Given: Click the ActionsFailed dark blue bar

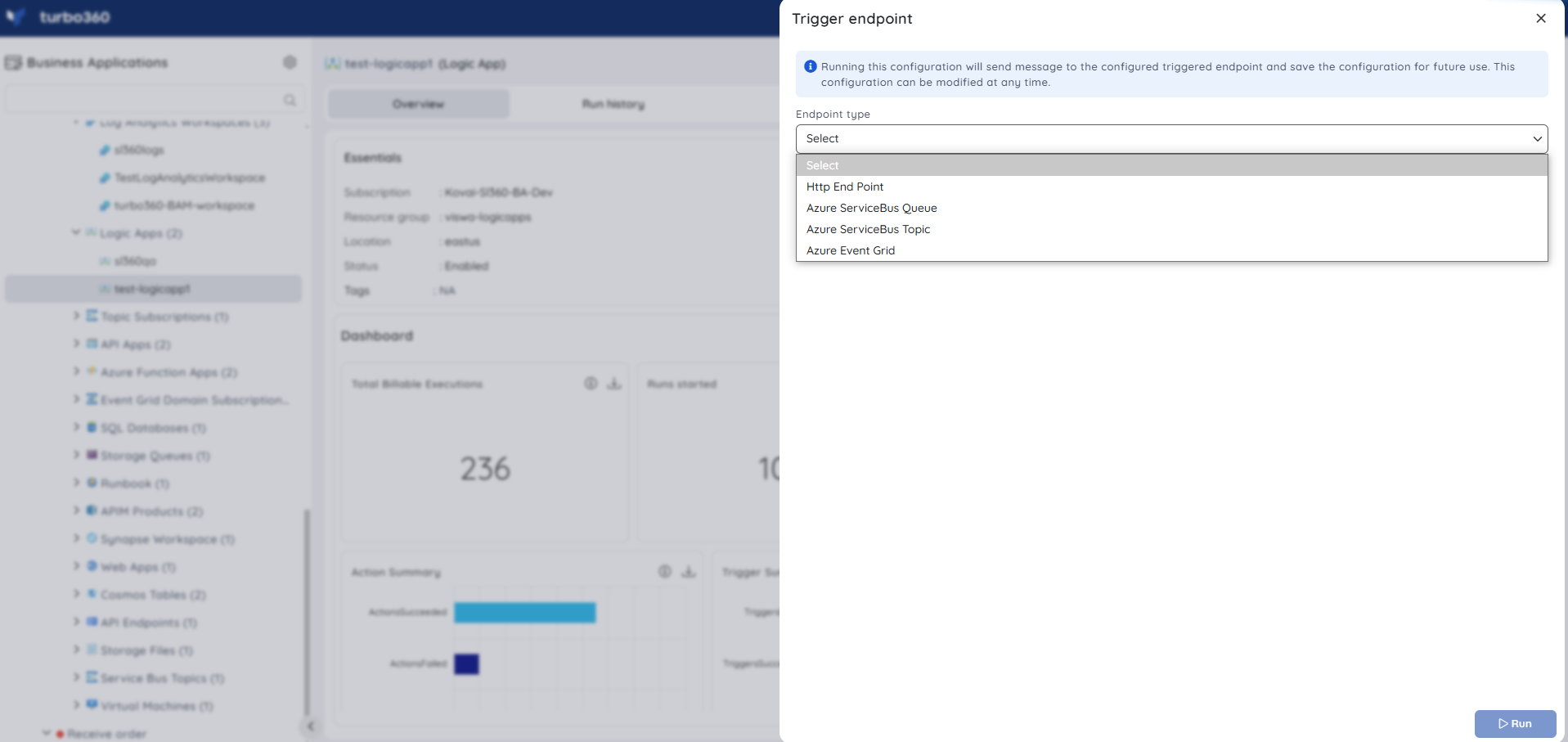Looking at the screenshot, I should pos(466,664).
